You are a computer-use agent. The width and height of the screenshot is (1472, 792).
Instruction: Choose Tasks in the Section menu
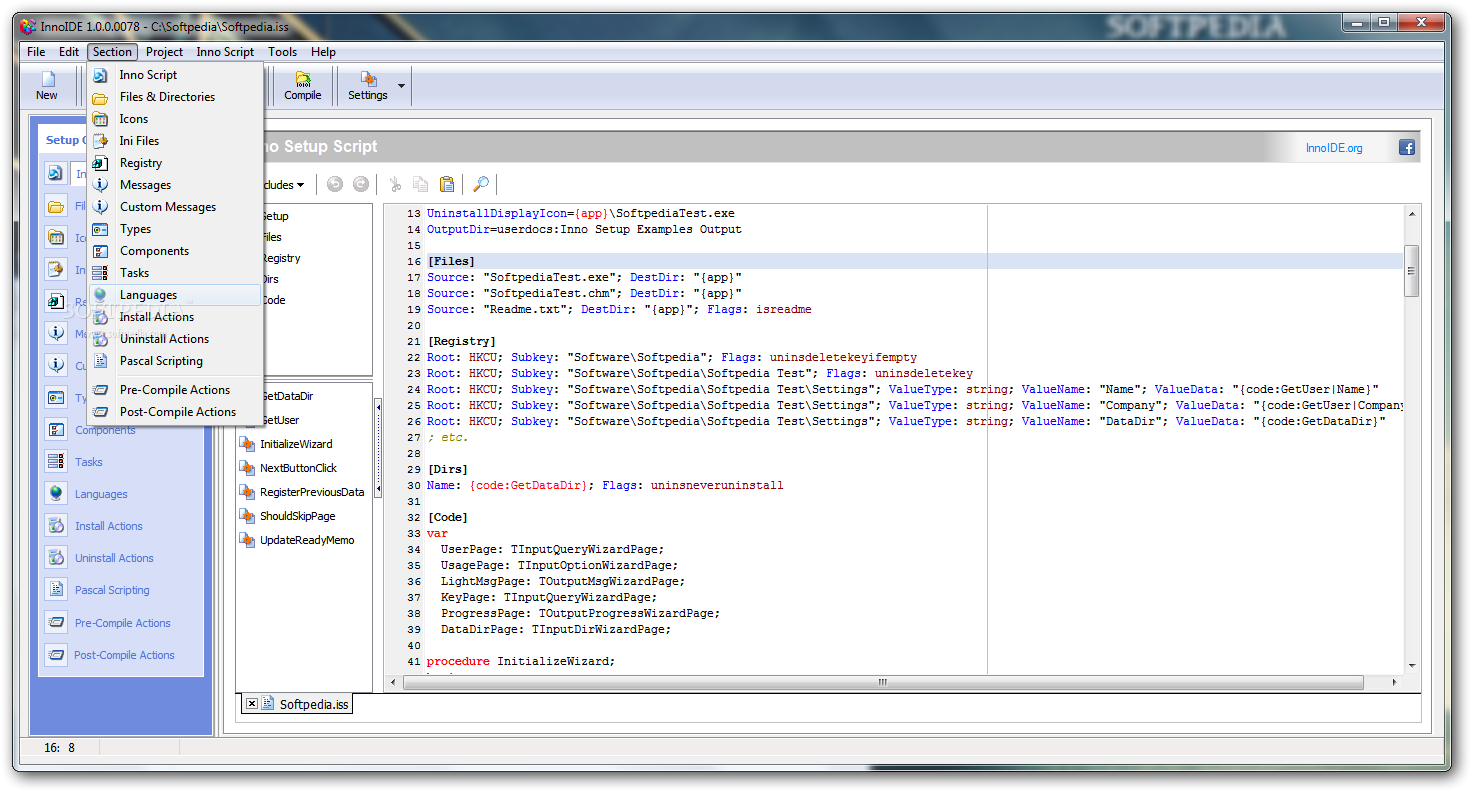(x=176, y=273)
